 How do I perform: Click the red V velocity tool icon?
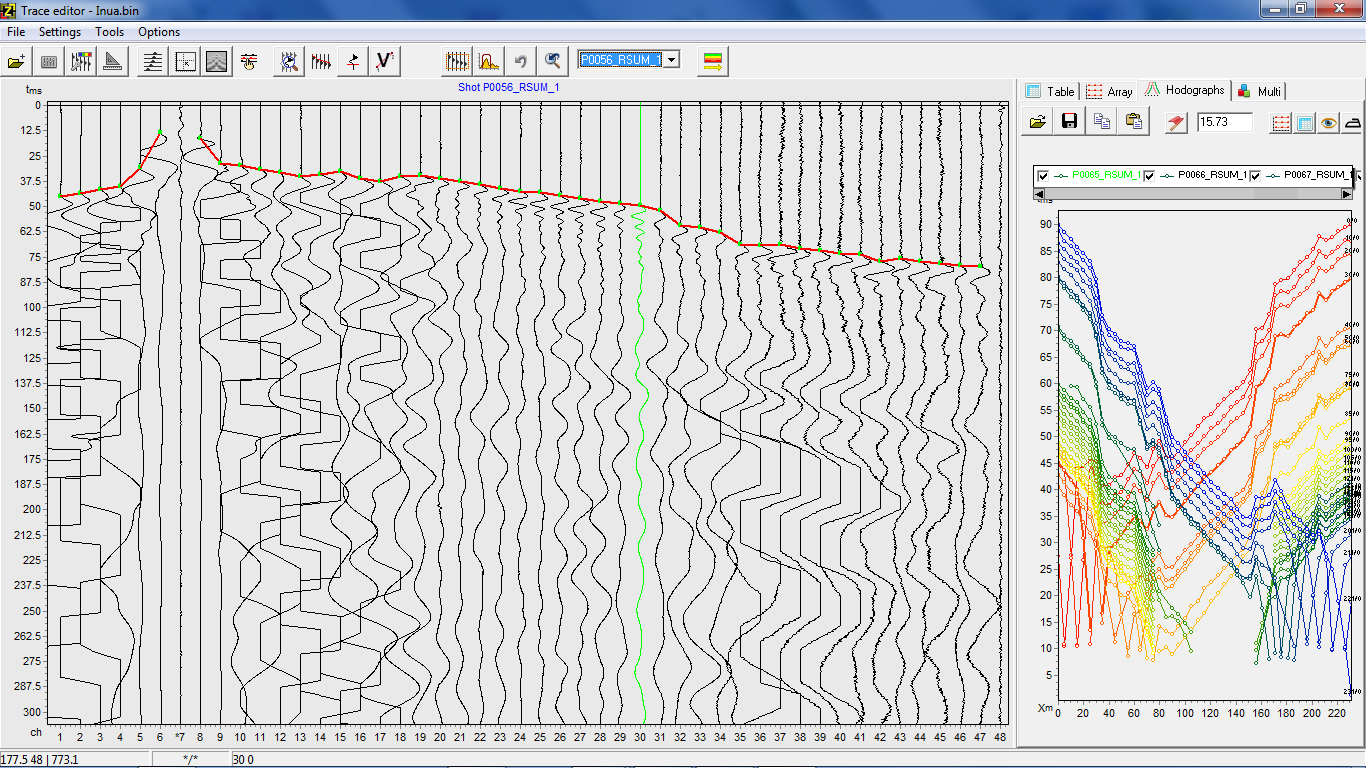click(384, 62)
